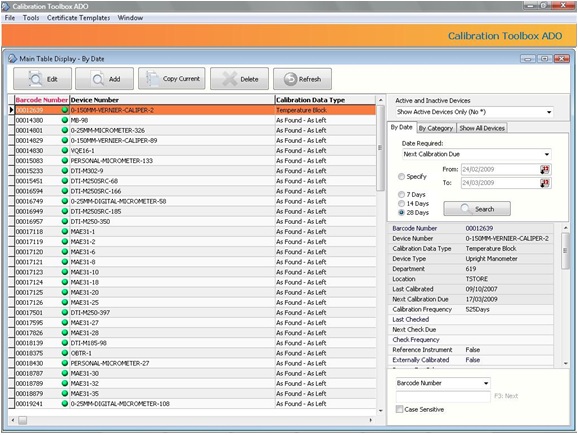Viewport: 578px width, 435px height.
Task: Select the OBTR-1 device row
Action: tap(192, 353)
